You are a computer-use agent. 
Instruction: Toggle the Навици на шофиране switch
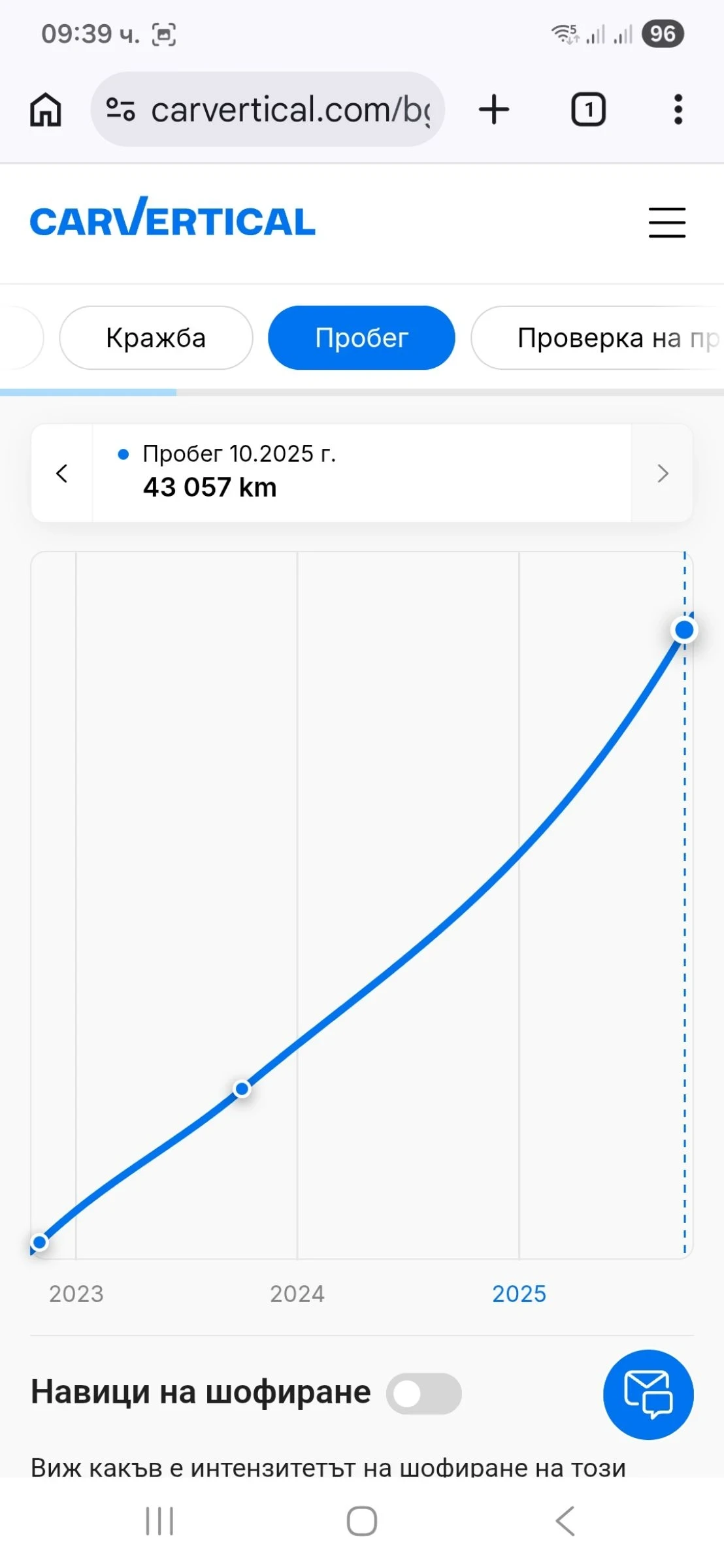click(423, 1393)
